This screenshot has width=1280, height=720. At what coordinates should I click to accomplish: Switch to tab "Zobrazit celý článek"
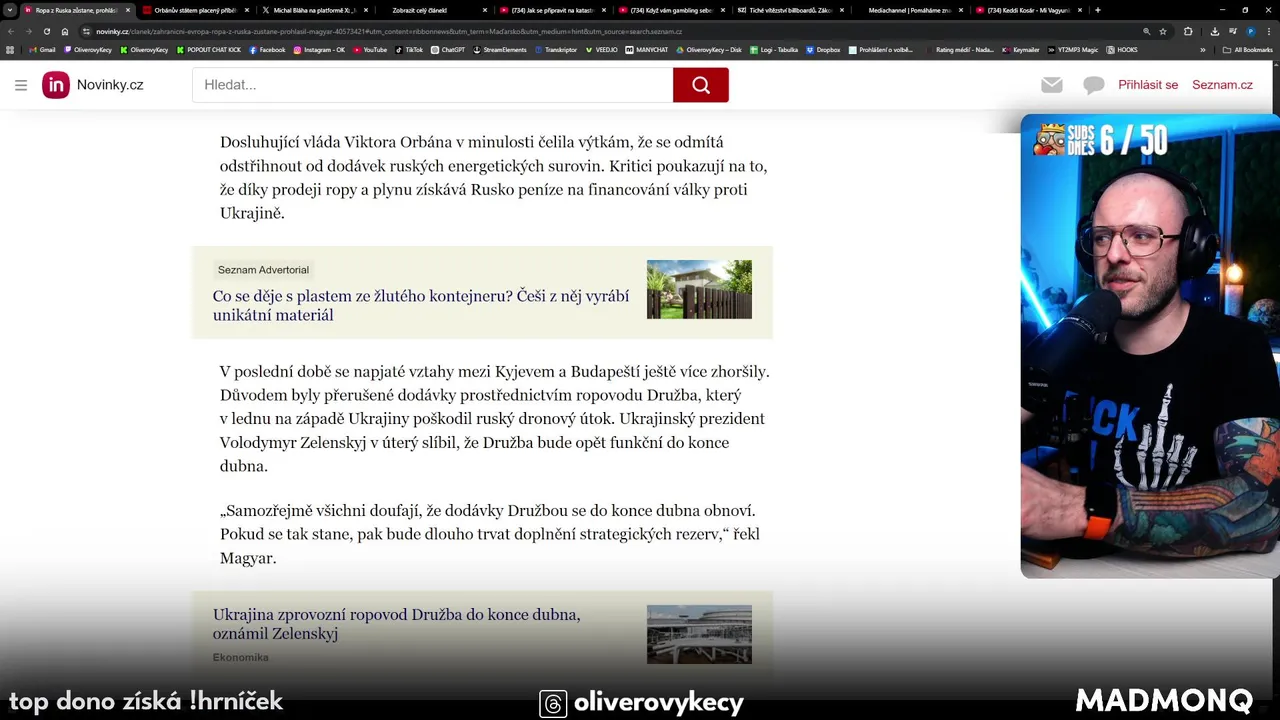[432, 10]
